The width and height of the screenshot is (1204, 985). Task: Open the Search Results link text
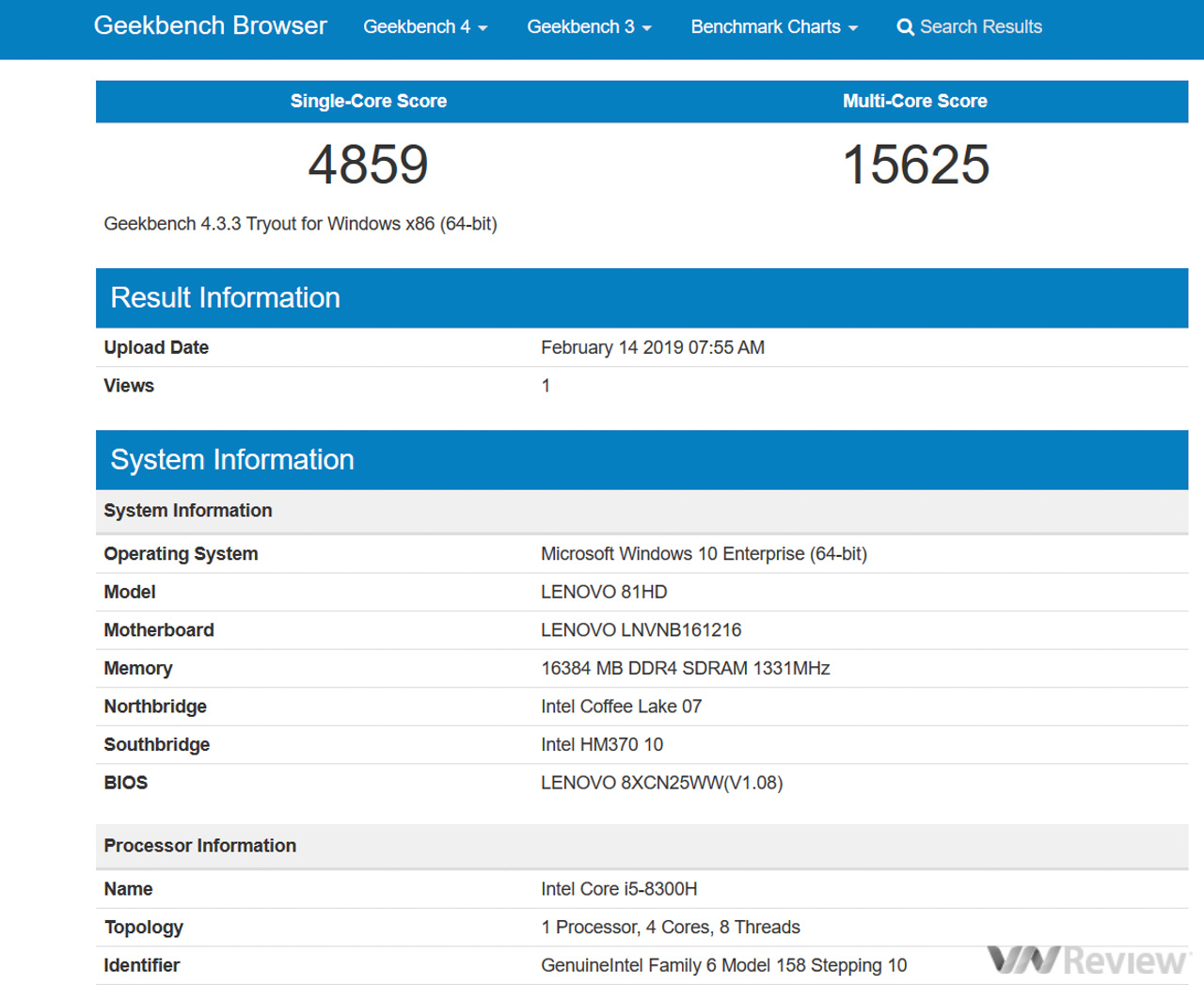tap(981, 27)
